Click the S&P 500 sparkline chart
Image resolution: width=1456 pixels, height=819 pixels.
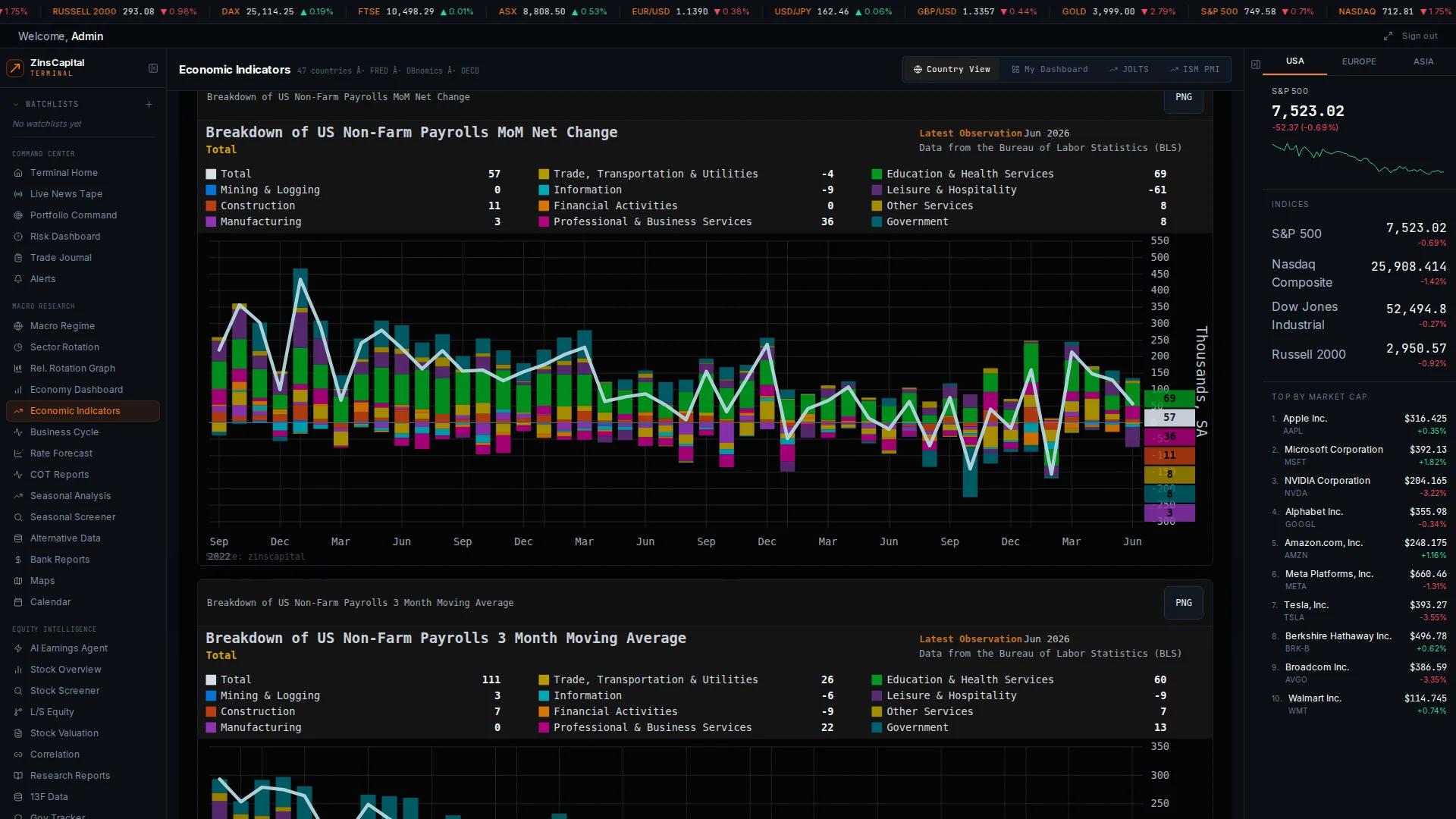click(x=1357, y=158)
